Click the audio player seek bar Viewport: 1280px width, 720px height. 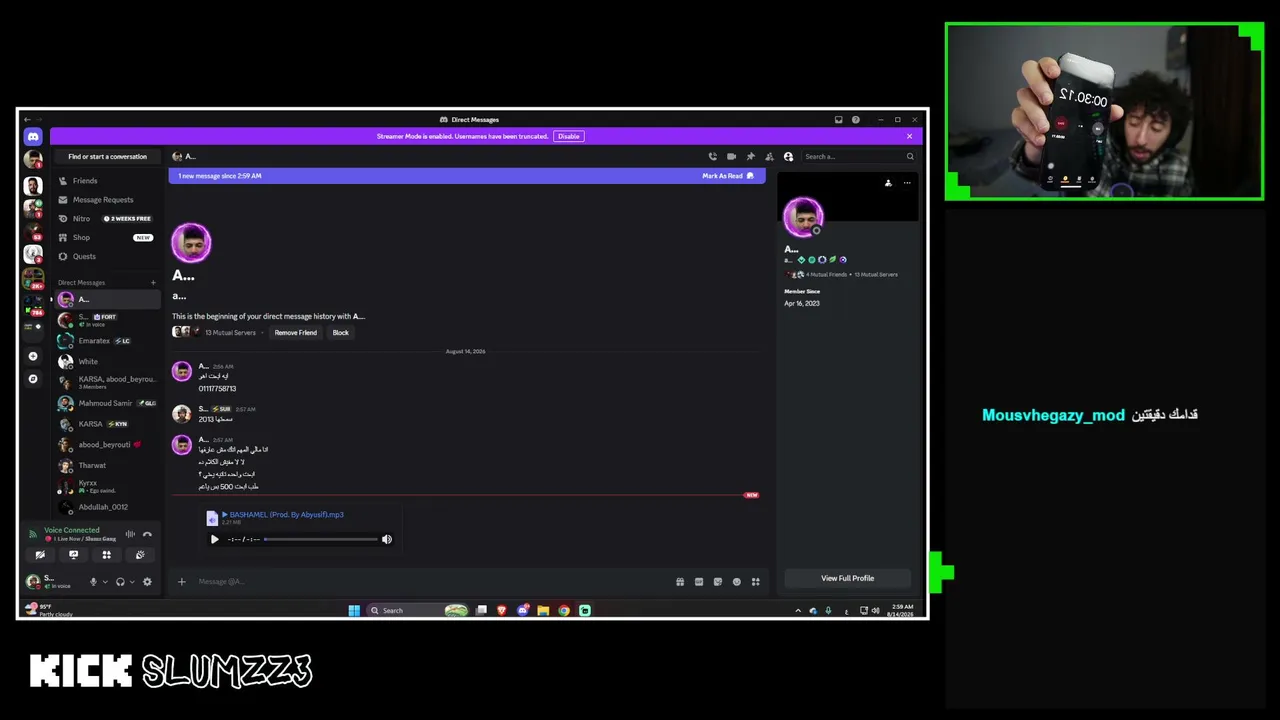coord(321,540)
